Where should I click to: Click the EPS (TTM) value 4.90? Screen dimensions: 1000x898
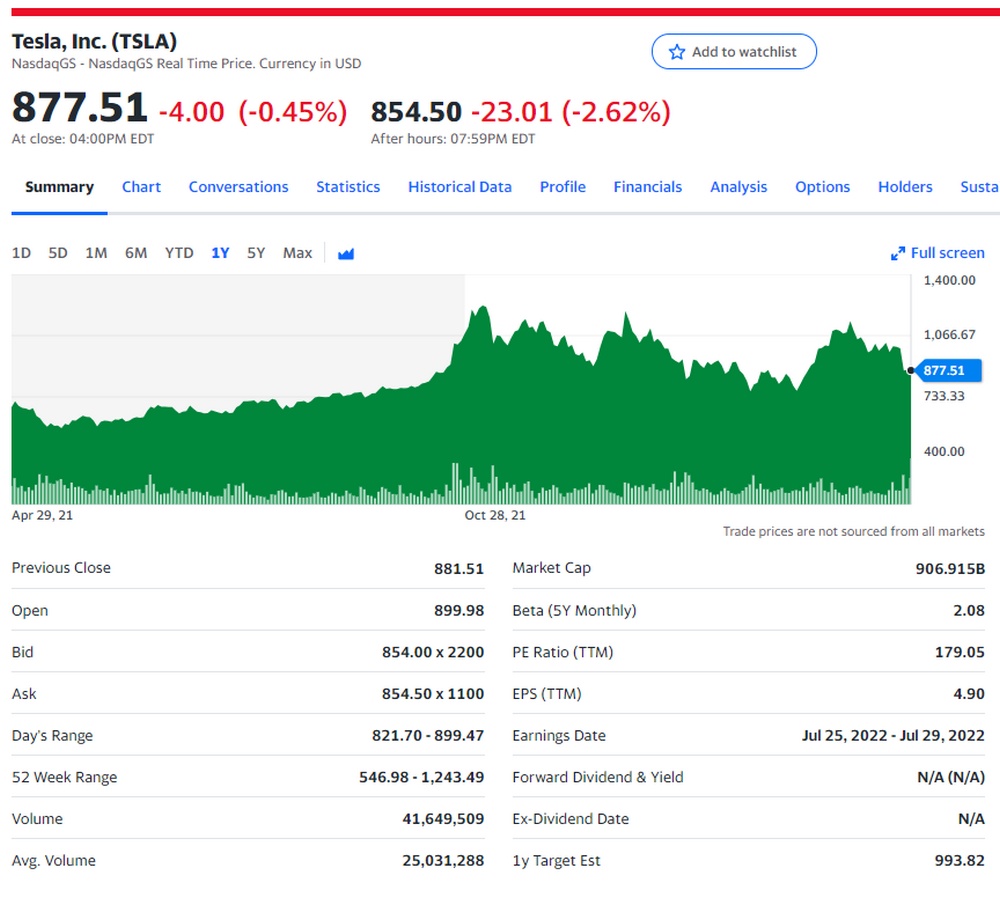point(969,694)
